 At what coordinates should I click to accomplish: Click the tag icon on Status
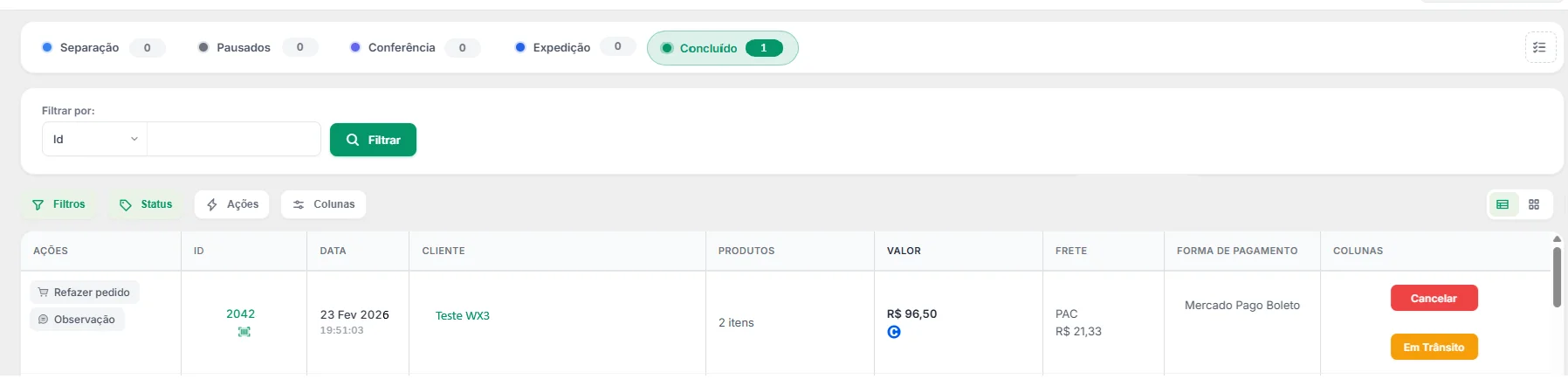point(125,204)
